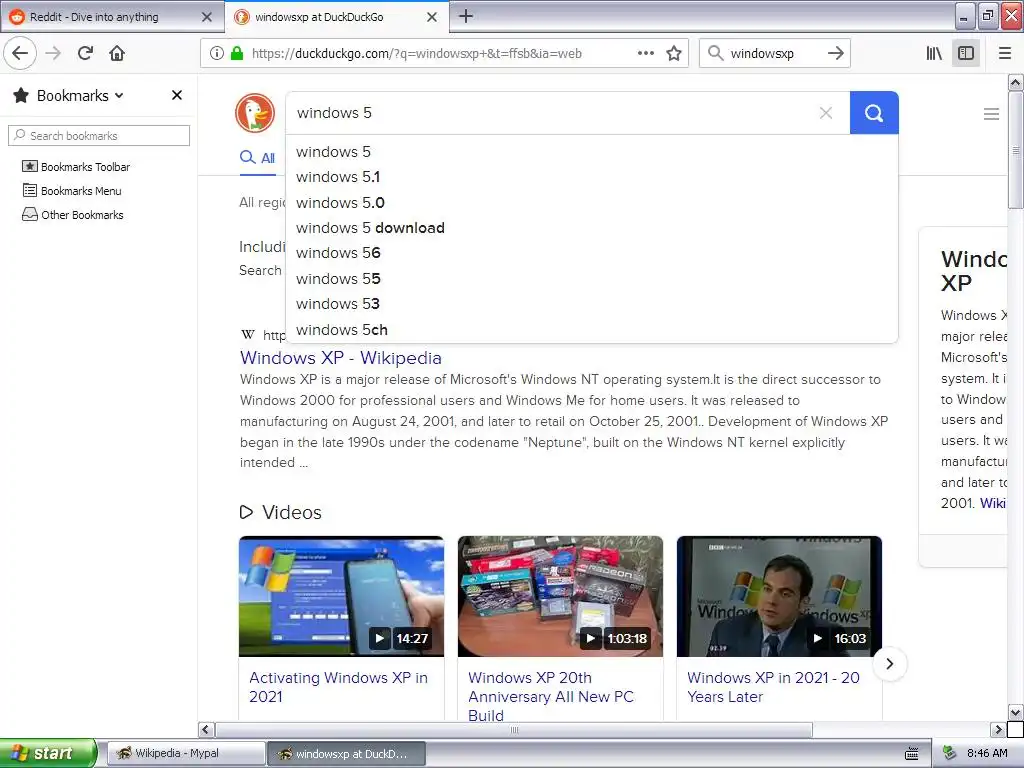Open Bookmarks Toolbar folder

pyautogui.click(x=76, y=167)
